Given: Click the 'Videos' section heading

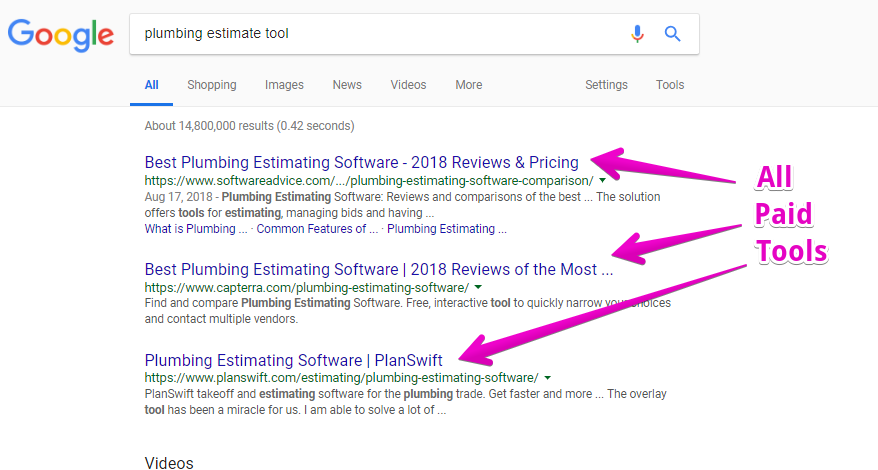Looking at the screenshot, I should tap(169, 463).
